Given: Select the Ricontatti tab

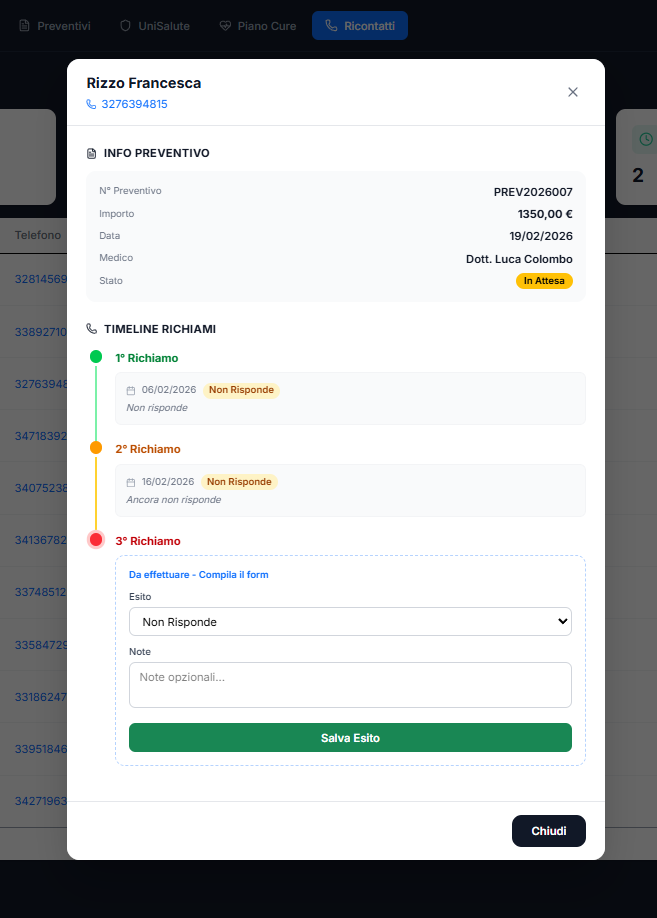Looking at the screenshot, I should tap(360, 26).
